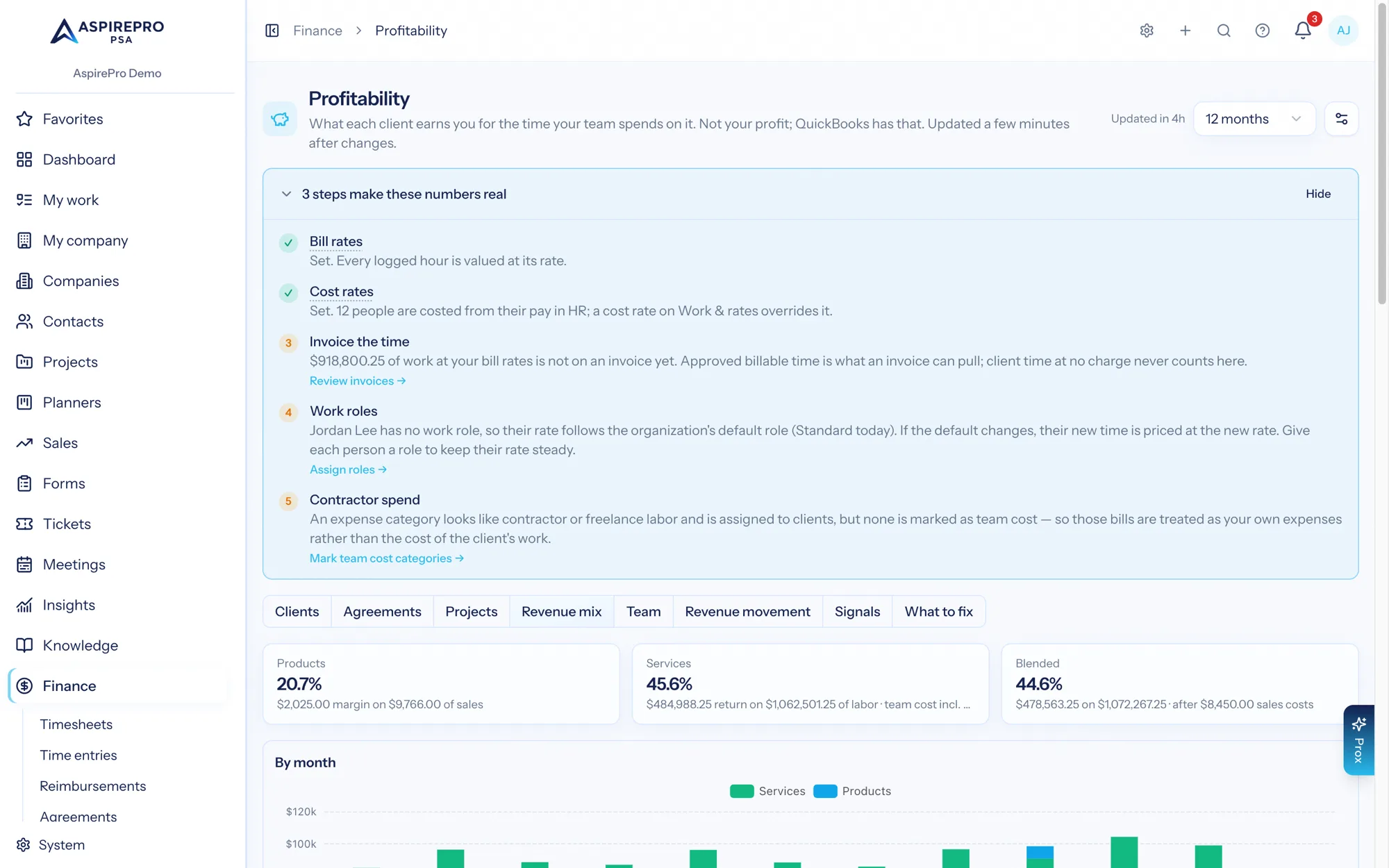Open Reimbursements under Finance
Viewport: 1389px width, 868px height.
93,786
